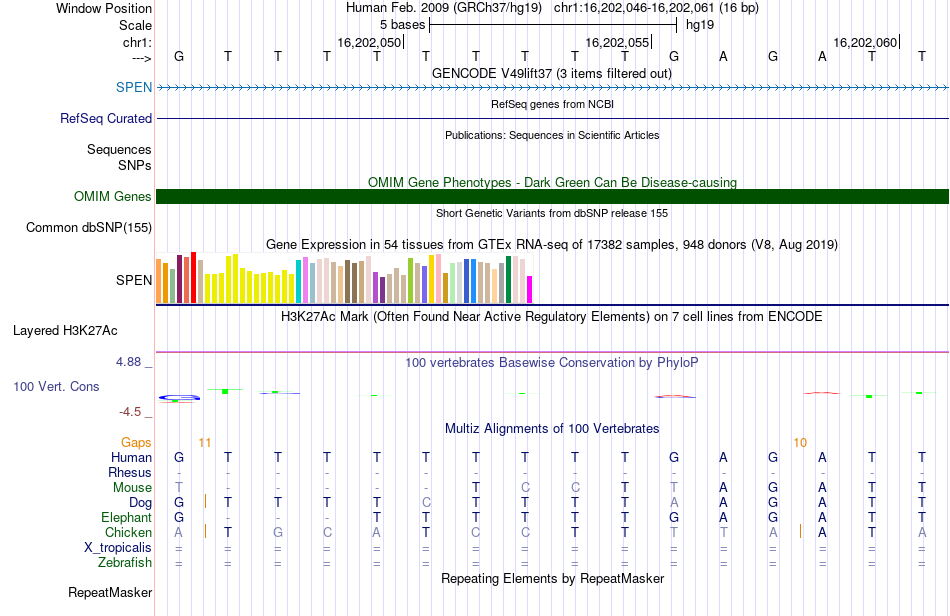The height and width of the screenshot is (616, 950).
Task: Click the Window Position label
Action: [104, 8]
